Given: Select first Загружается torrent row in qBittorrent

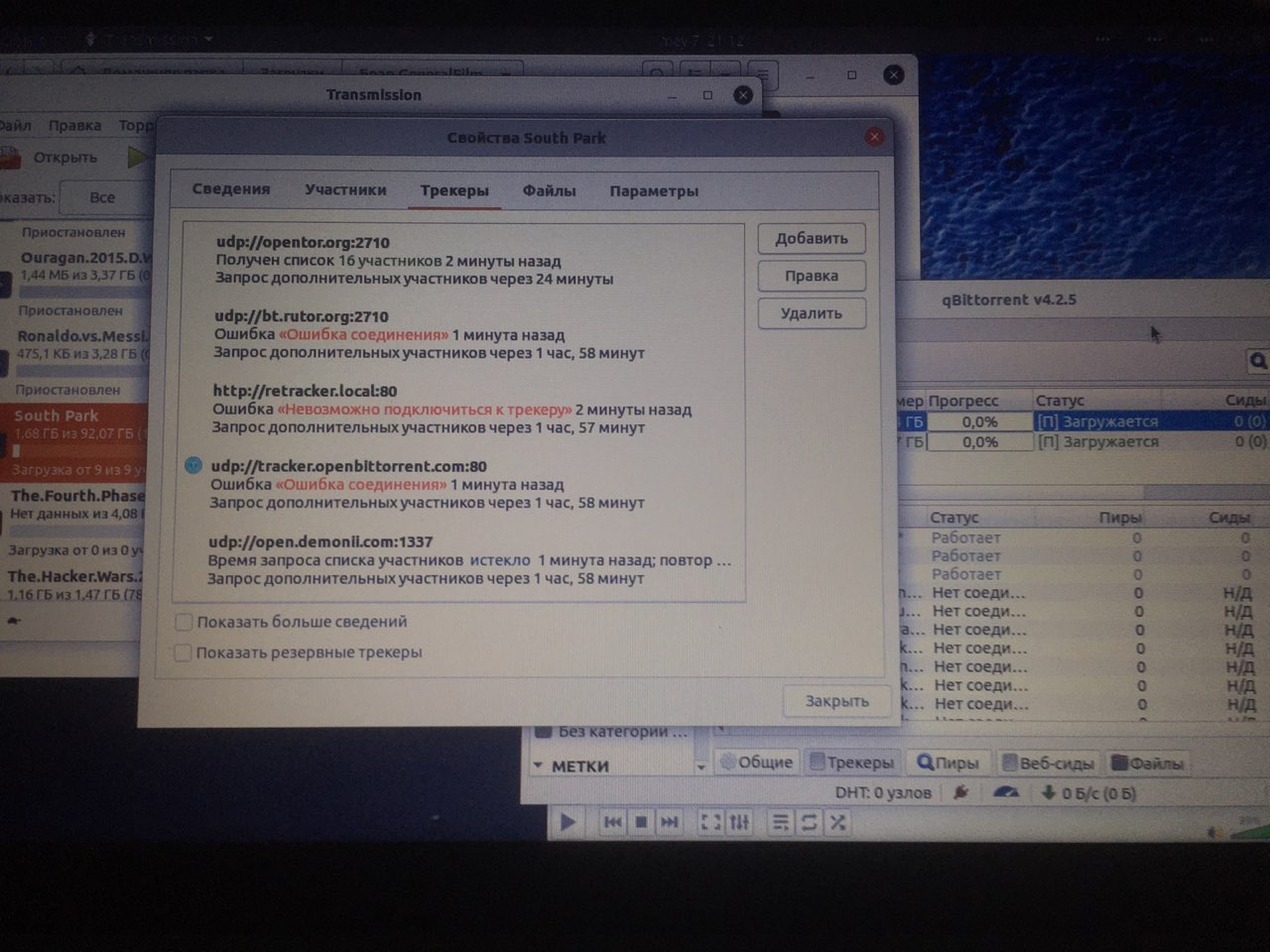Looking at the screenshot, I should [1083, 421].
